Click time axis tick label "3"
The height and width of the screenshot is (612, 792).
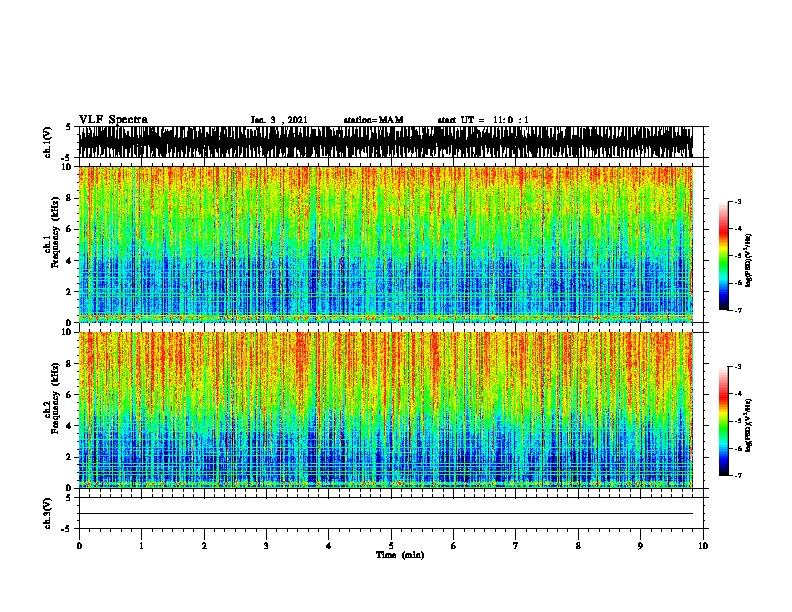coord(266,546)
